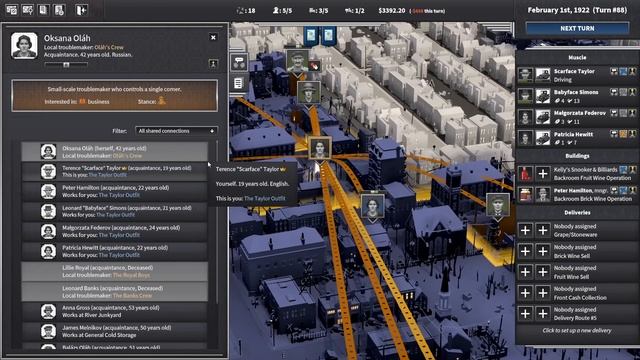This screenshot has height=360, width=640.
Task: Select Anna Gross row in connections list
Action: 115,311
